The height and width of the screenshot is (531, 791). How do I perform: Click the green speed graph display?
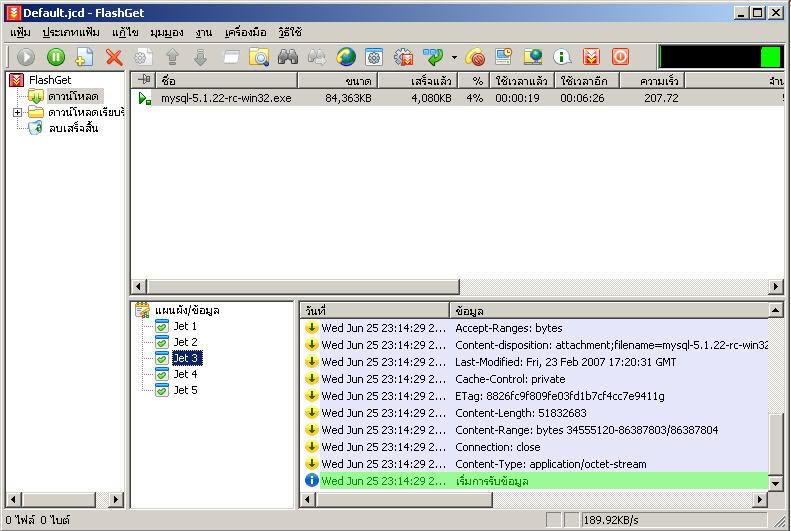720,57
